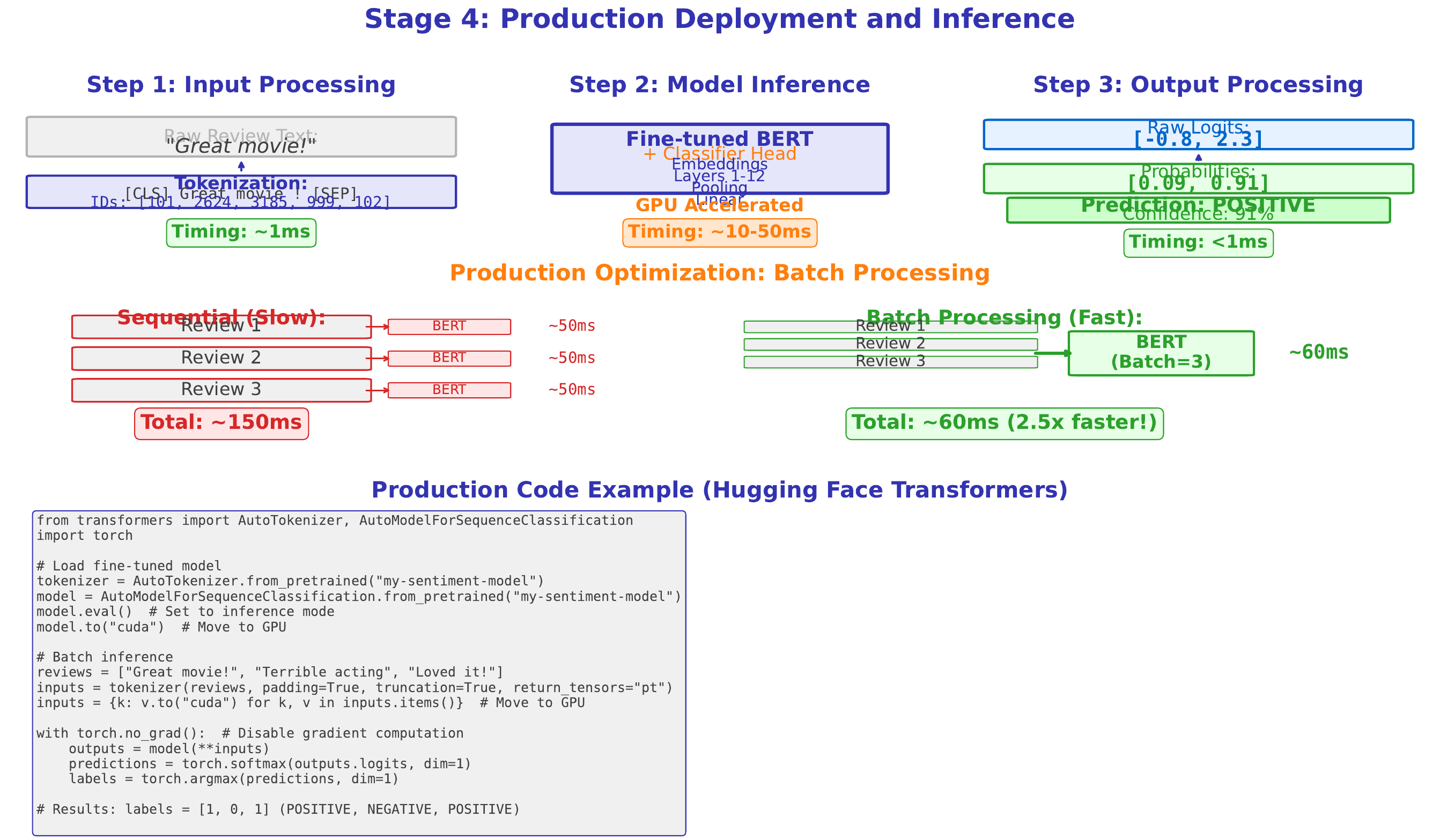The width and height of the screenshot is (1440, 840).
Task: Click the Total: ~150ms summary badge
Action: pos(221,422)
